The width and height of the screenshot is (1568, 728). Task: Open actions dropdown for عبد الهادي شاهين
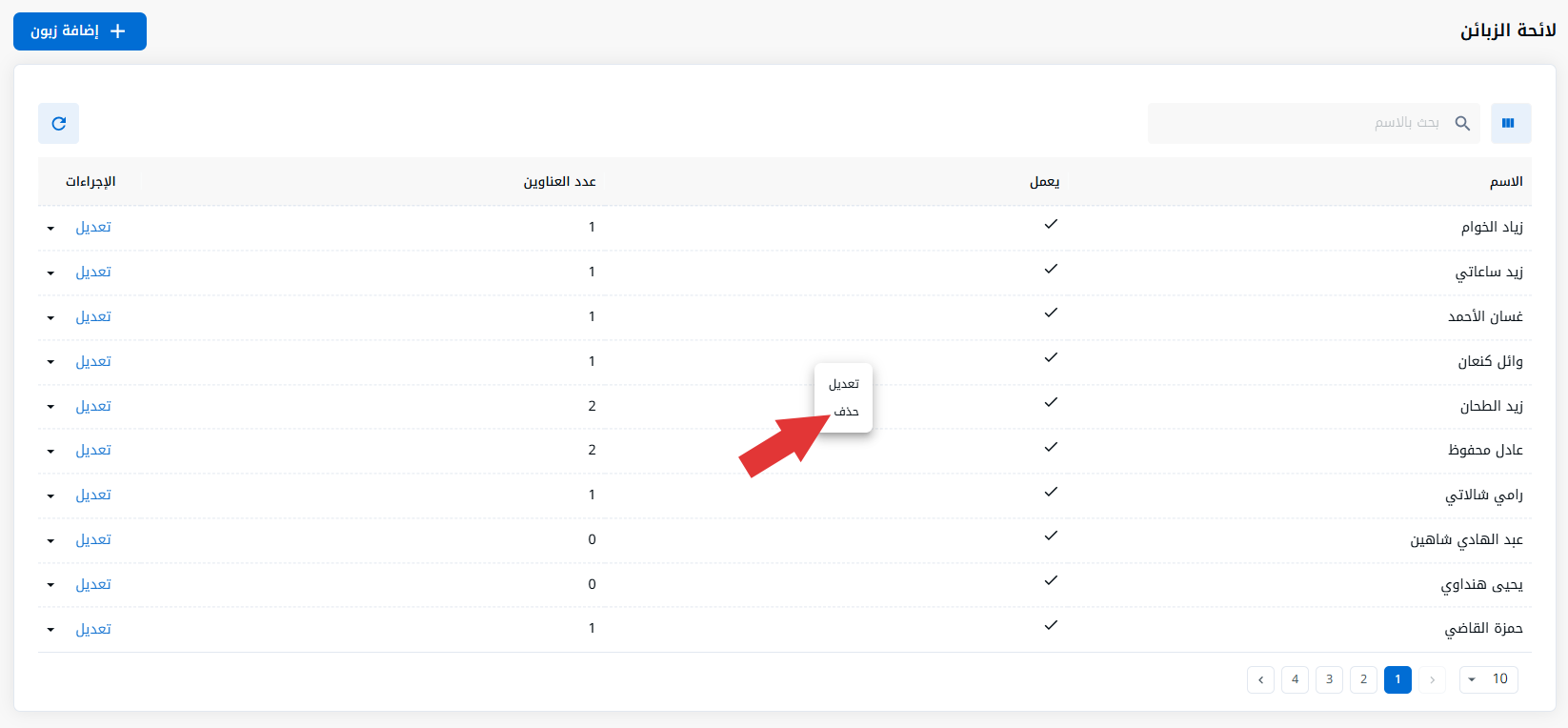pos(50,540)
